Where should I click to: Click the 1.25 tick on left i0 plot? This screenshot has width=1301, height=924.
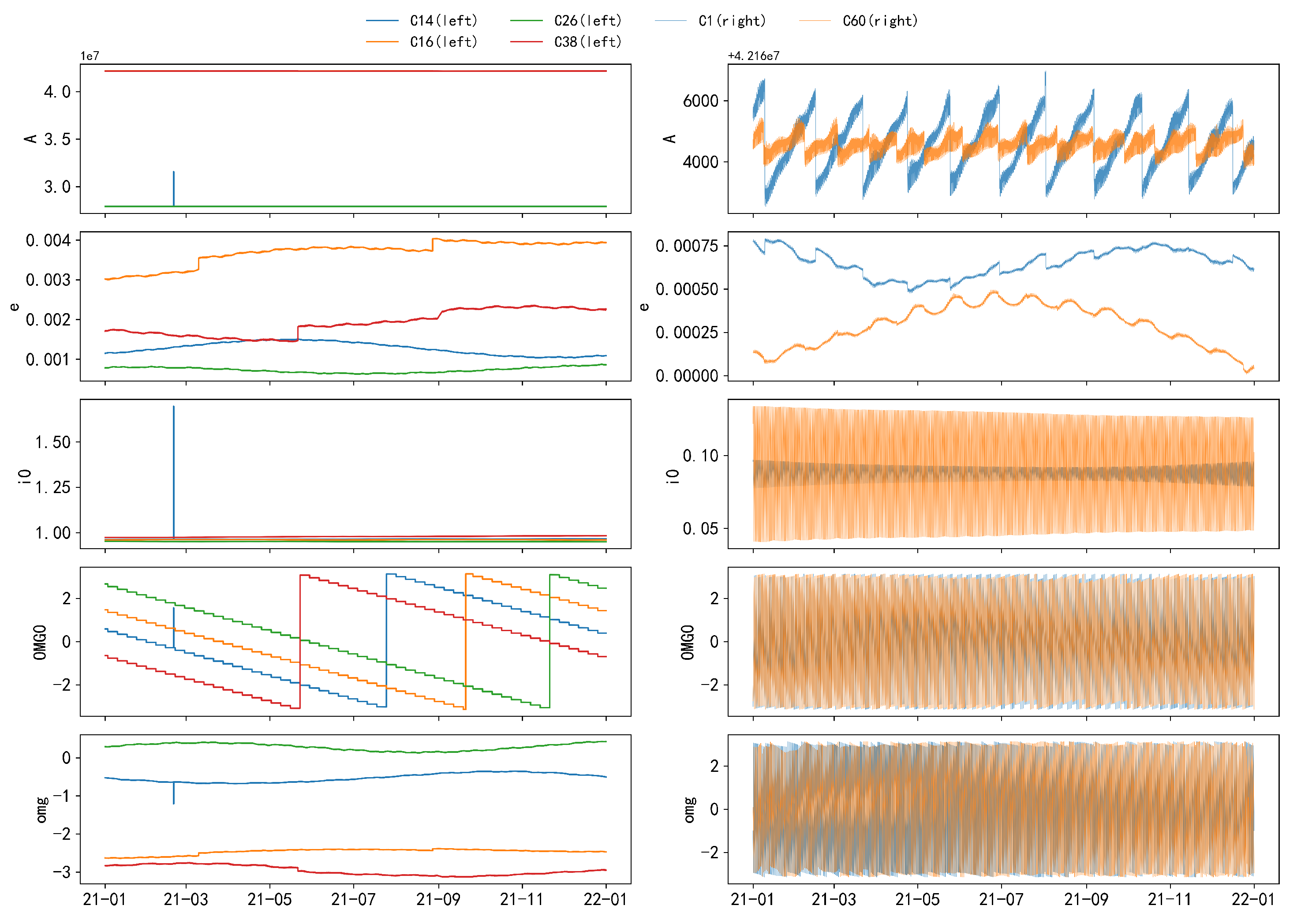pyautogui.click(x=53, y=488)
